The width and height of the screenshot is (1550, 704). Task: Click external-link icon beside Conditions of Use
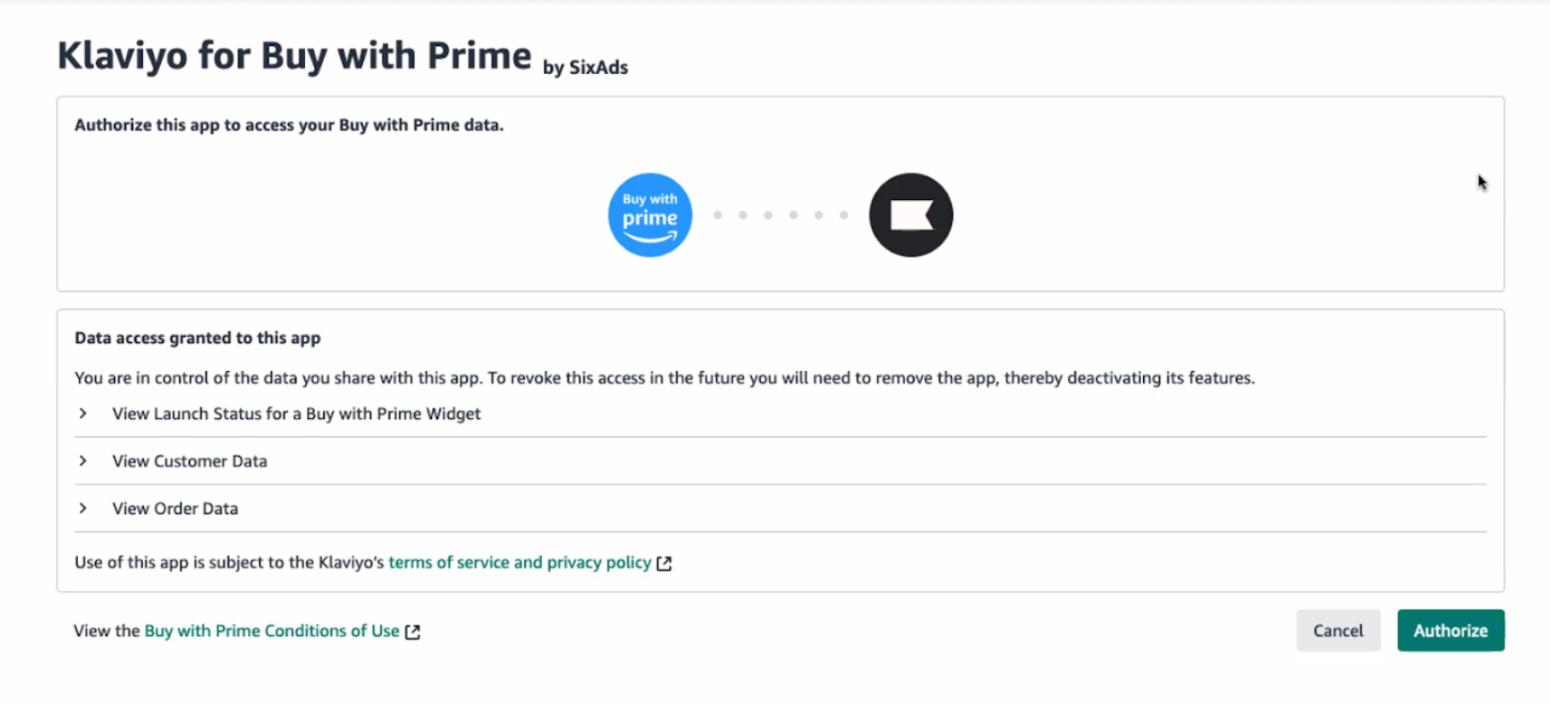pos(412,632)
